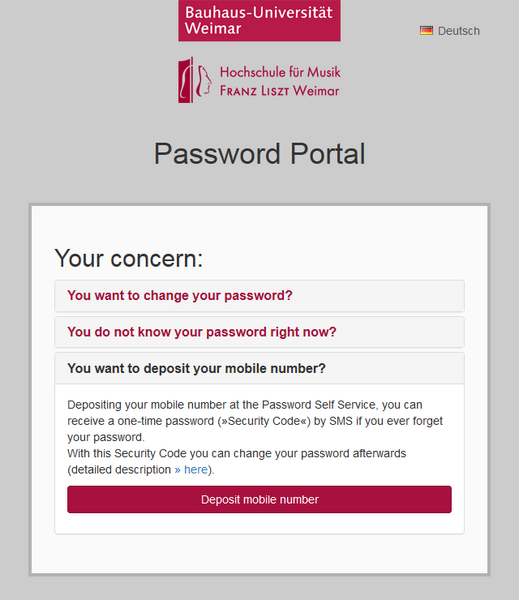519x600 pixels.
Task: Click the Bauhaus-Universität Weimar logo
Action: [259, 21]
